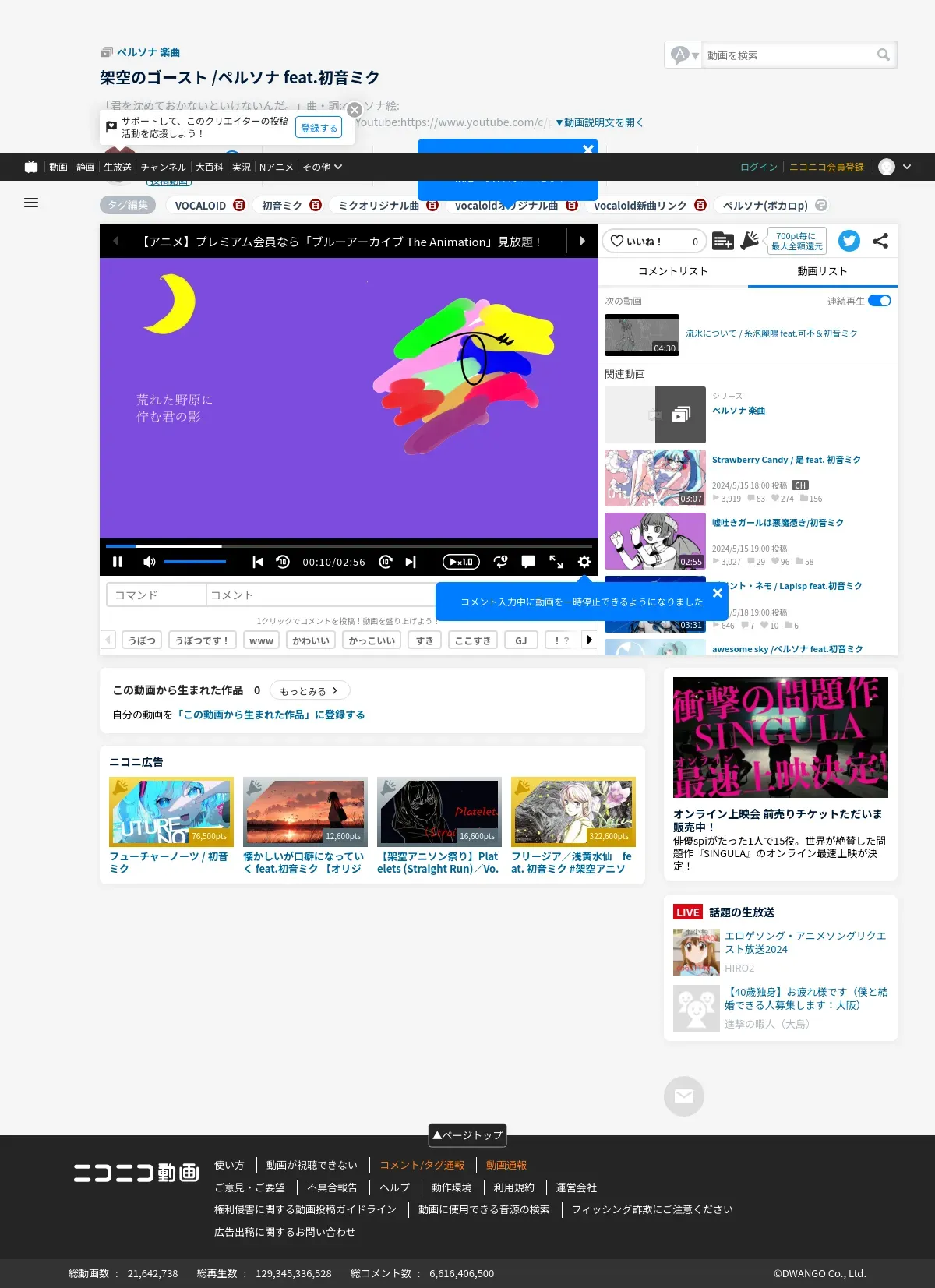Open the share options icon
Screen dimensions: 935x1288
pos(880,241)
